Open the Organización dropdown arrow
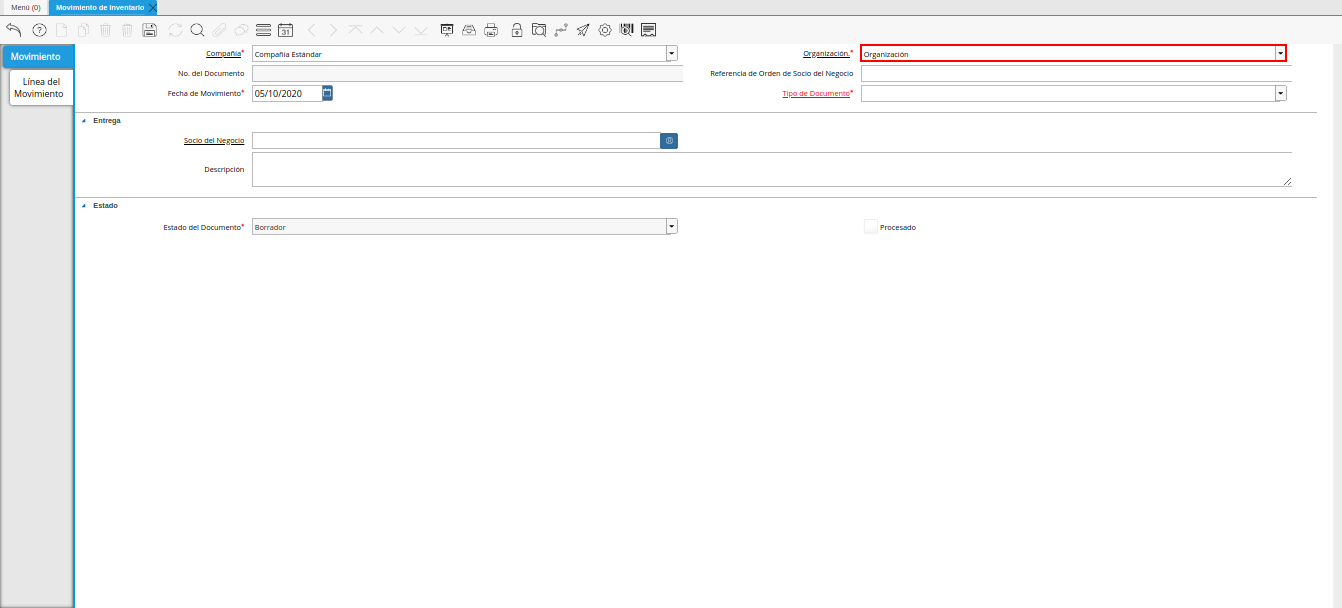Screen dimensions: 1342x608 [1280, 54]
